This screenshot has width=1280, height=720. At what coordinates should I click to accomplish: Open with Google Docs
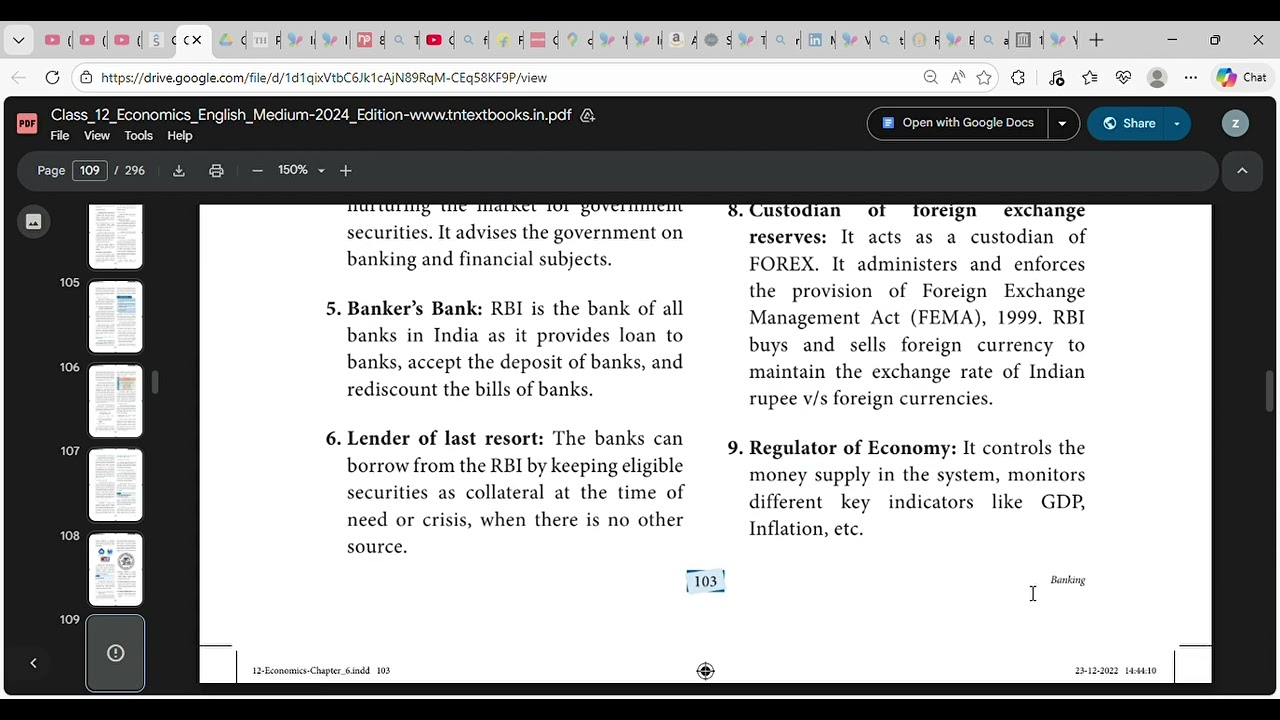click(957, 123)
